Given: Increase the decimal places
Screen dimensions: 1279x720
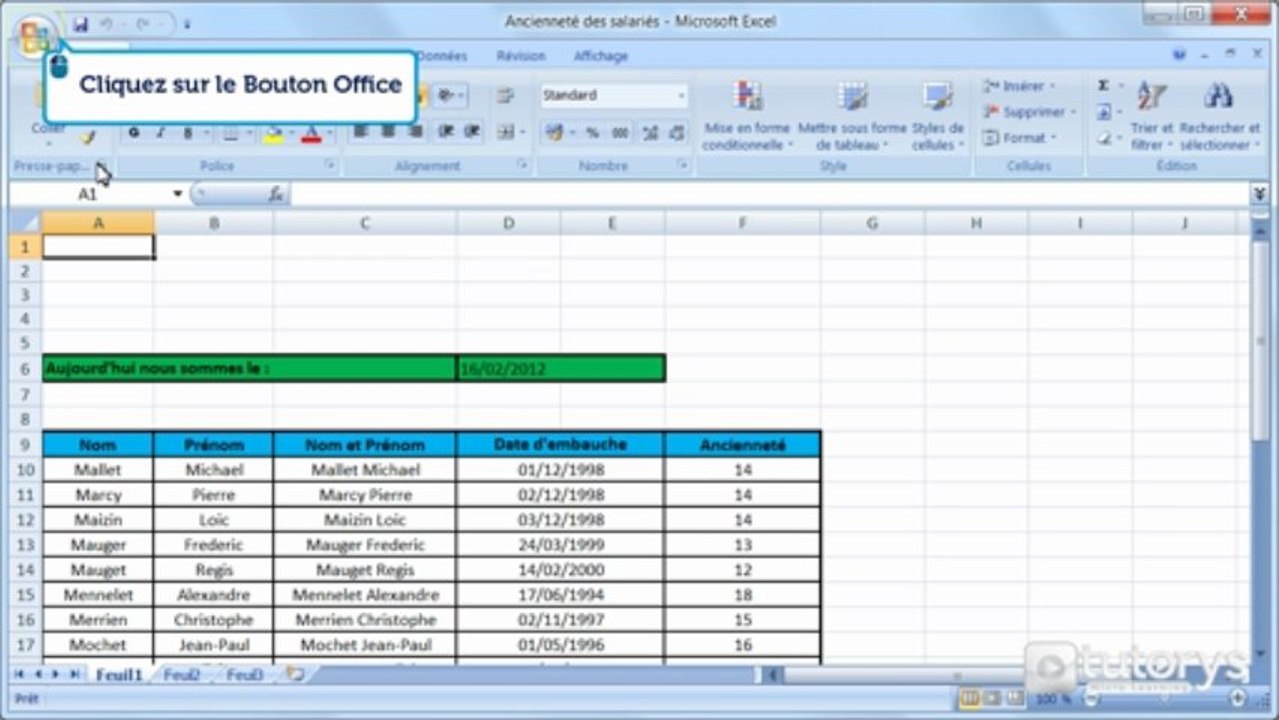Looking at the screenshot, I should pos(650,132).
